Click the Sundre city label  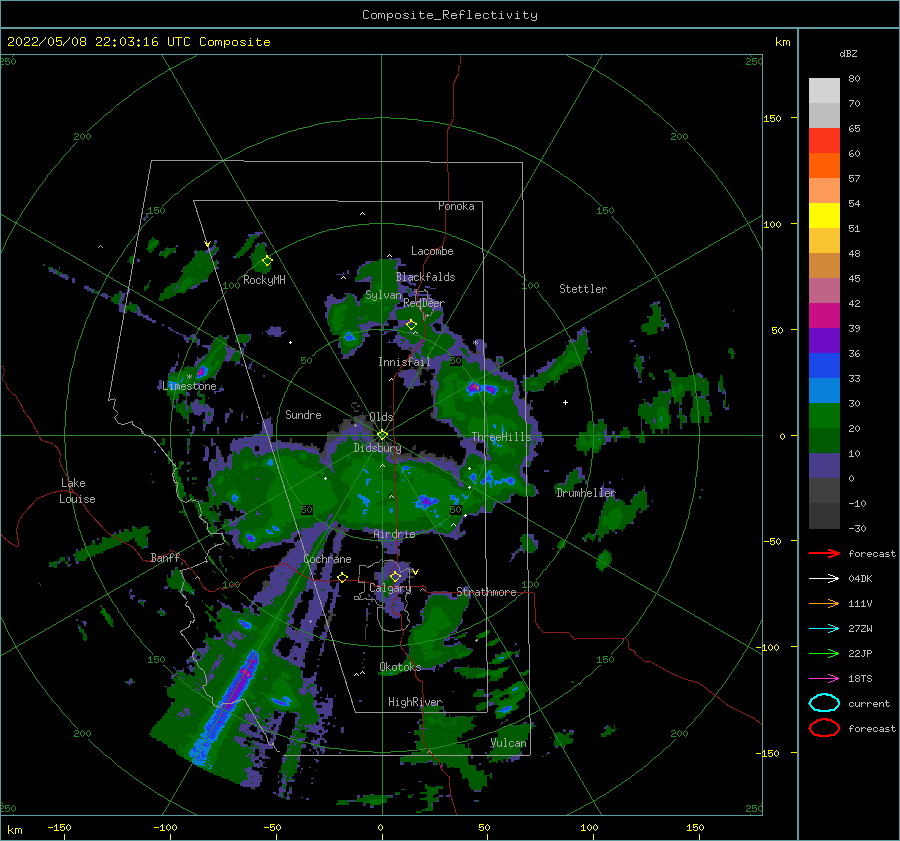pyautogui.click(x=303, y=414)
